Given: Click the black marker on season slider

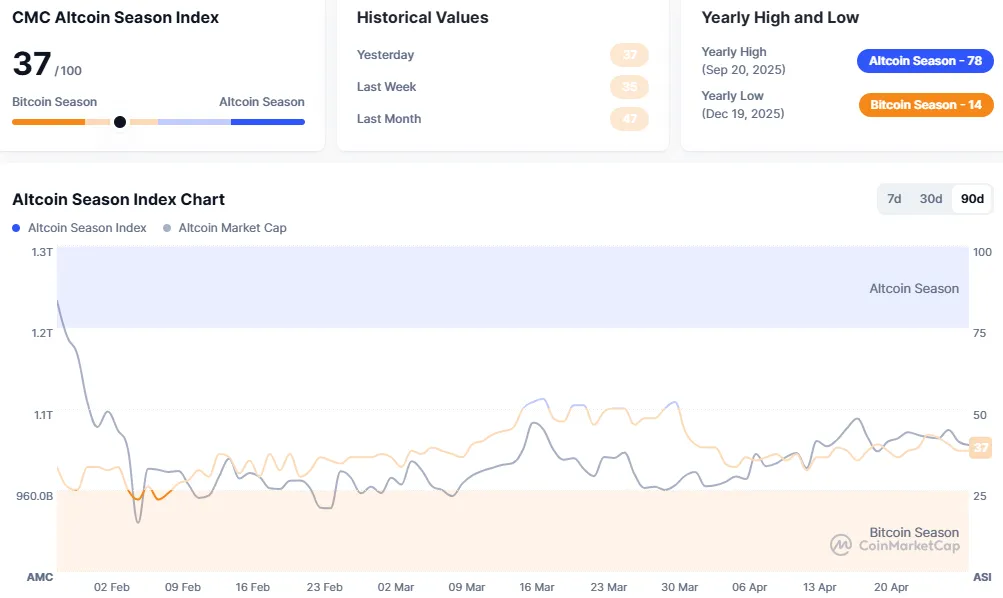Looking at the screenshot, I should click(x=120, y=122).
